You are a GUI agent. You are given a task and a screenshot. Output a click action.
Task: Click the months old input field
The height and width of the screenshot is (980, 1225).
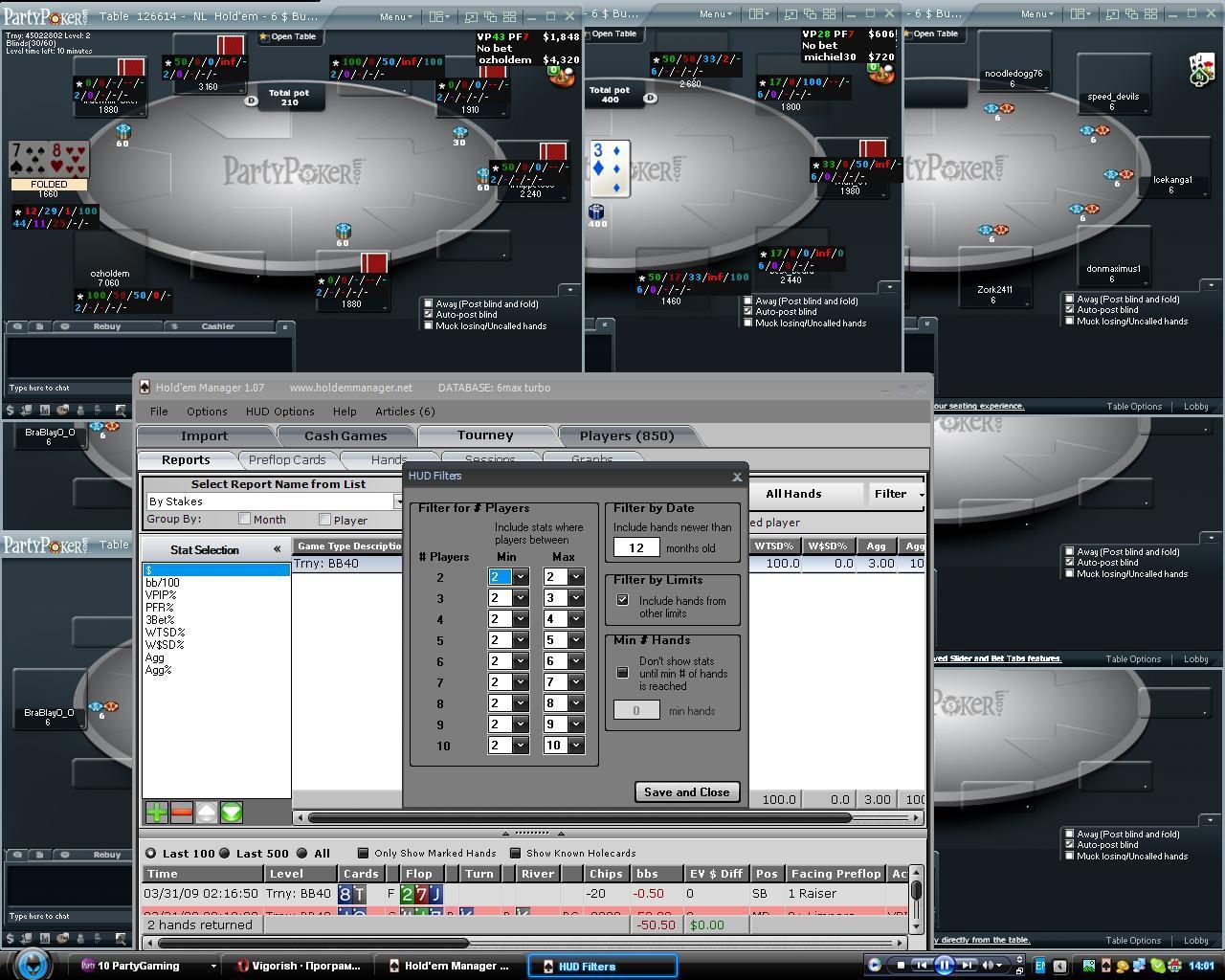(636, 547)
